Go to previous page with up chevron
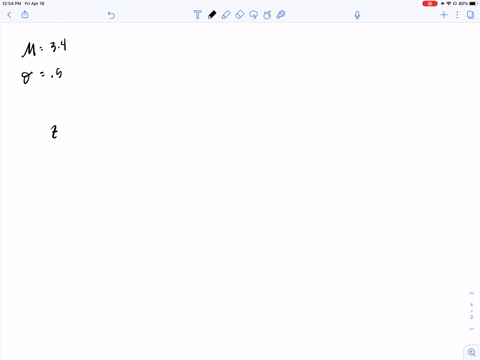This screenshot has height=360, width=480. click(x=471, y=293)
